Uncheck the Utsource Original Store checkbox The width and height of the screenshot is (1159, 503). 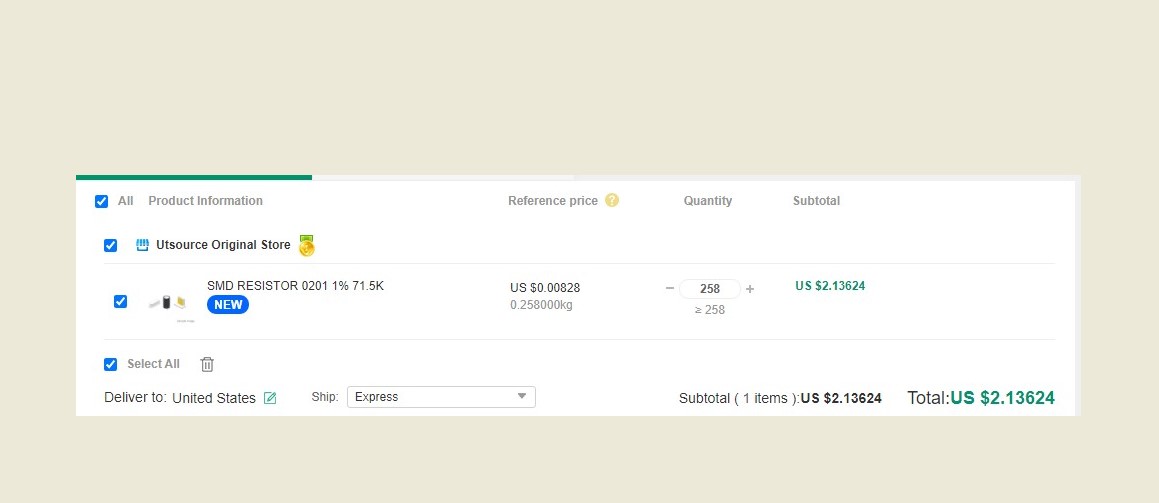tap(111, 245)
